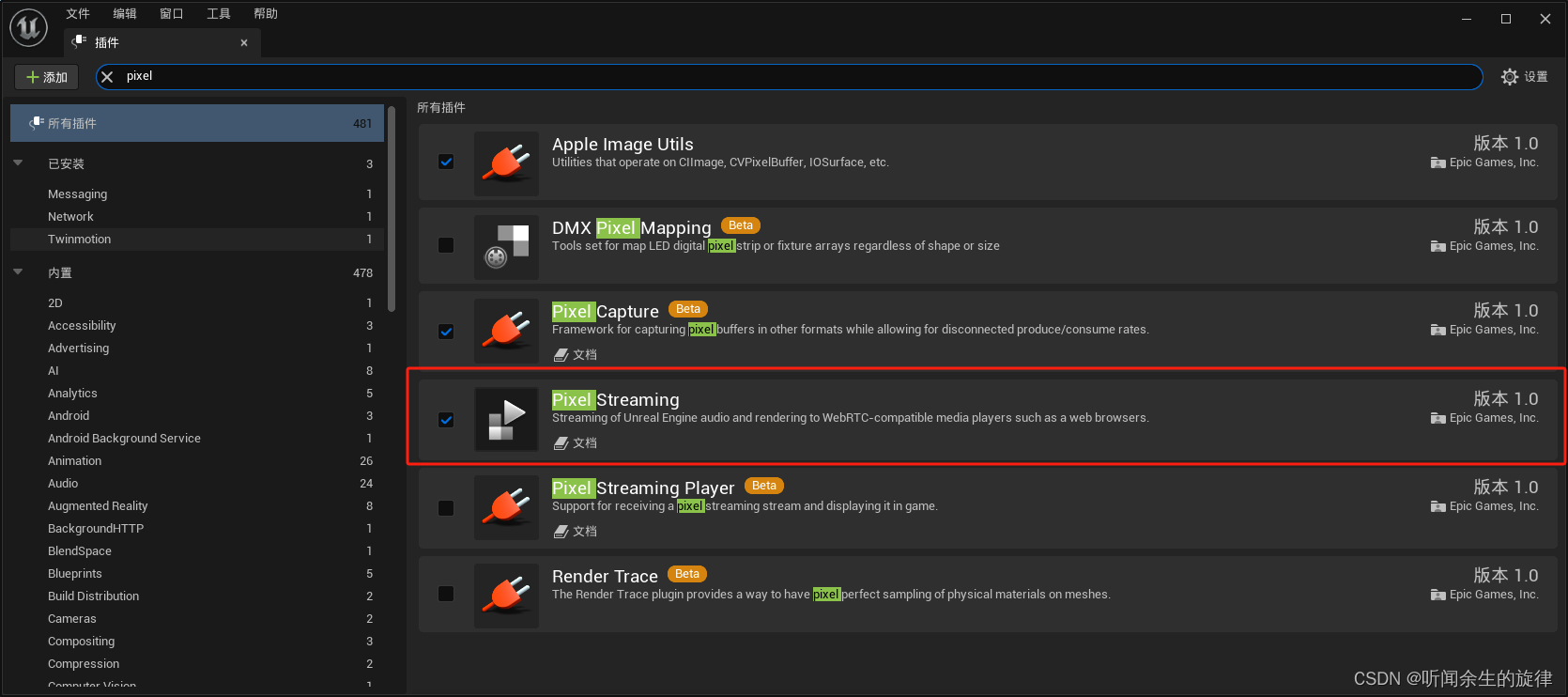The image size is (1568, 697).
Task: Open the 窗口 menu
Action: point(172,13)
